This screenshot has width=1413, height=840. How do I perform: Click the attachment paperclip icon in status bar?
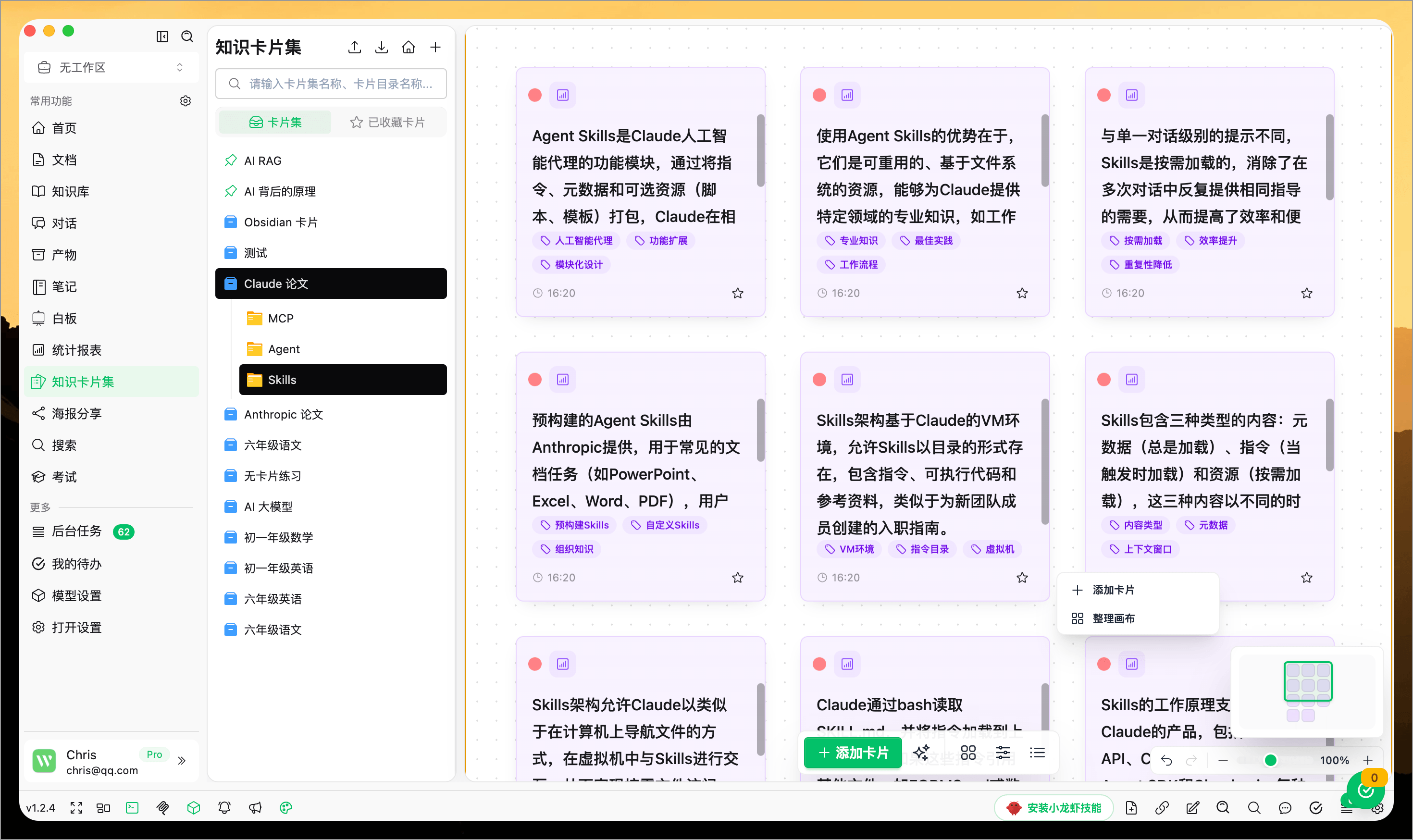(163, 808)
